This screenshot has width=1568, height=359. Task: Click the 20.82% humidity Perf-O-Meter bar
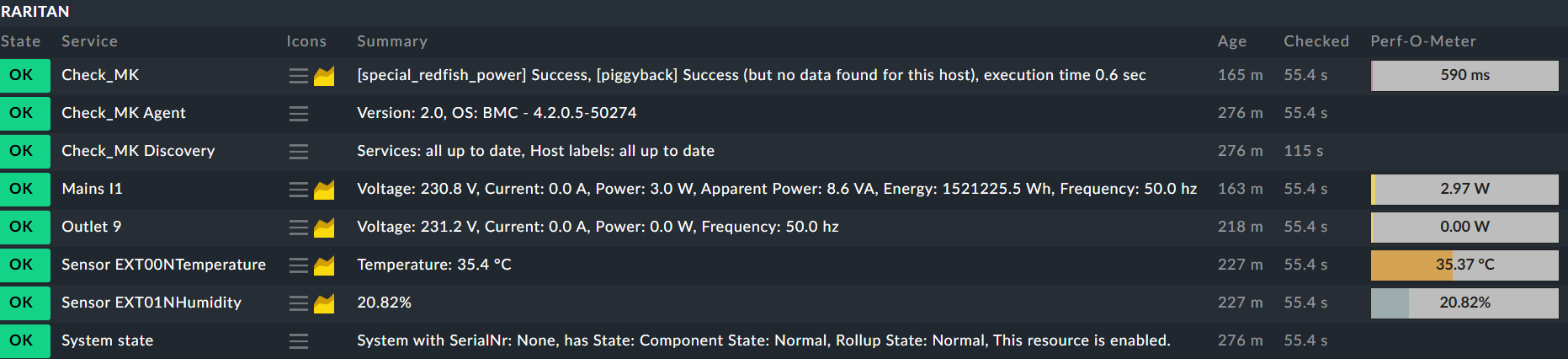(1464, 303)
